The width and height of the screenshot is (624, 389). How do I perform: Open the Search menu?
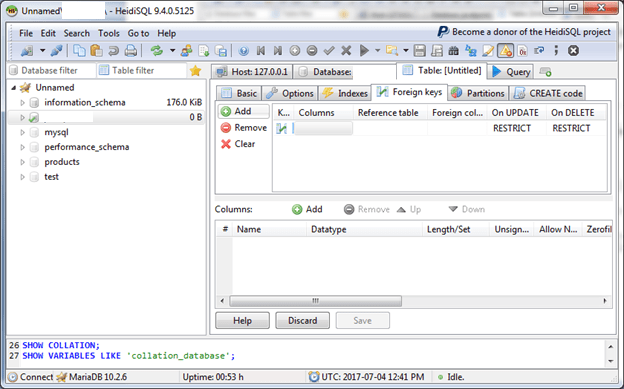click(x=76, y=33)
